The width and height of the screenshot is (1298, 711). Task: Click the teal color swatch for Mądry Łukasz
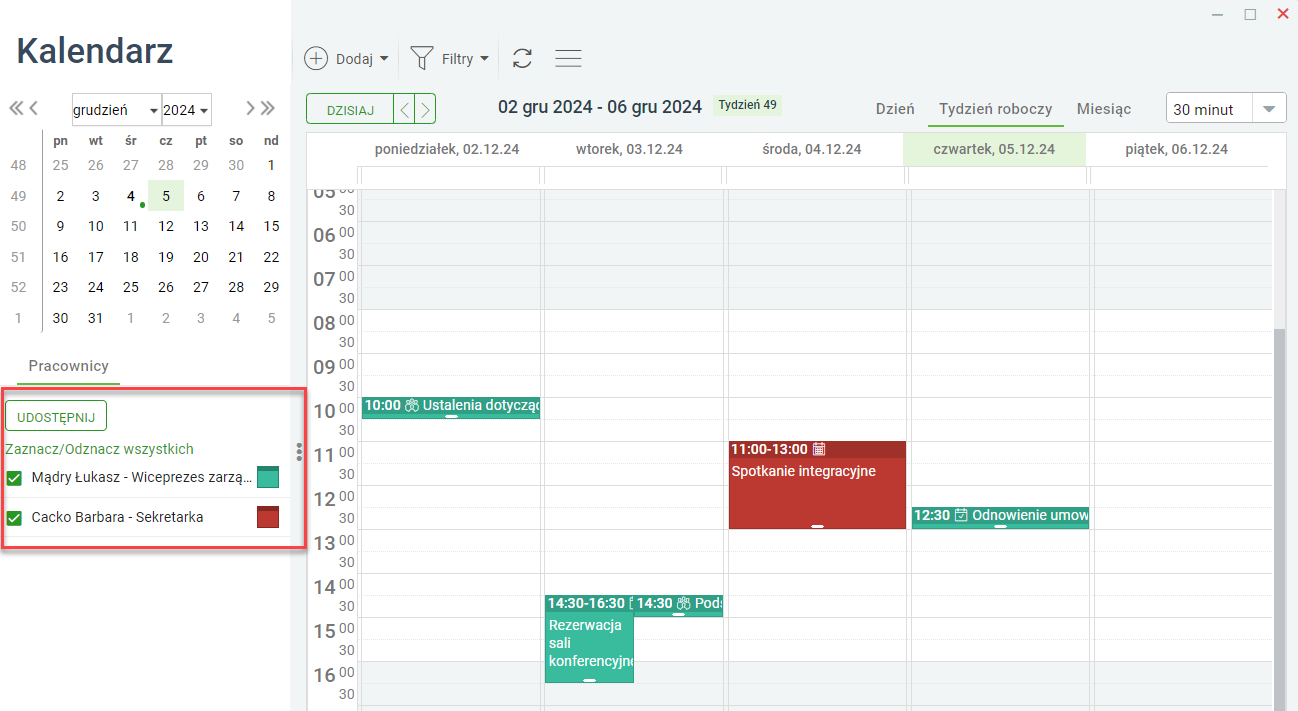coord(268,477)
